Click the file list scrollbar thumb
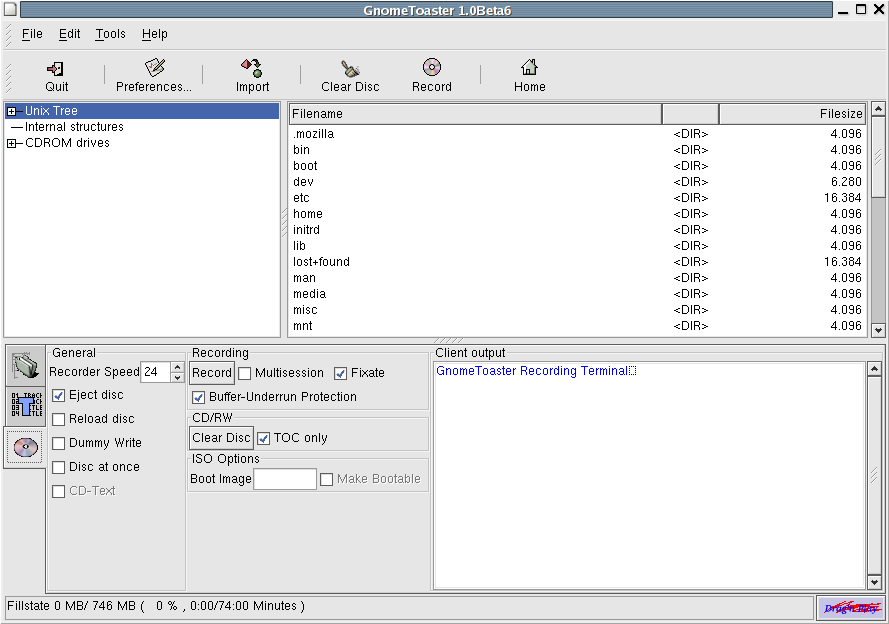This screenshot has width=889, height=624. tap(878, 157)
